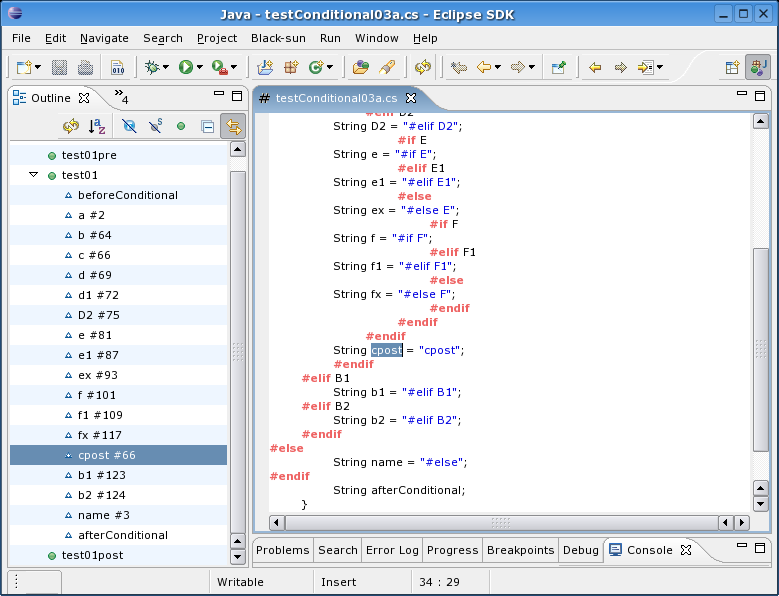
Task: Collapse the test01 tree node
Action: tap(33, 175)
